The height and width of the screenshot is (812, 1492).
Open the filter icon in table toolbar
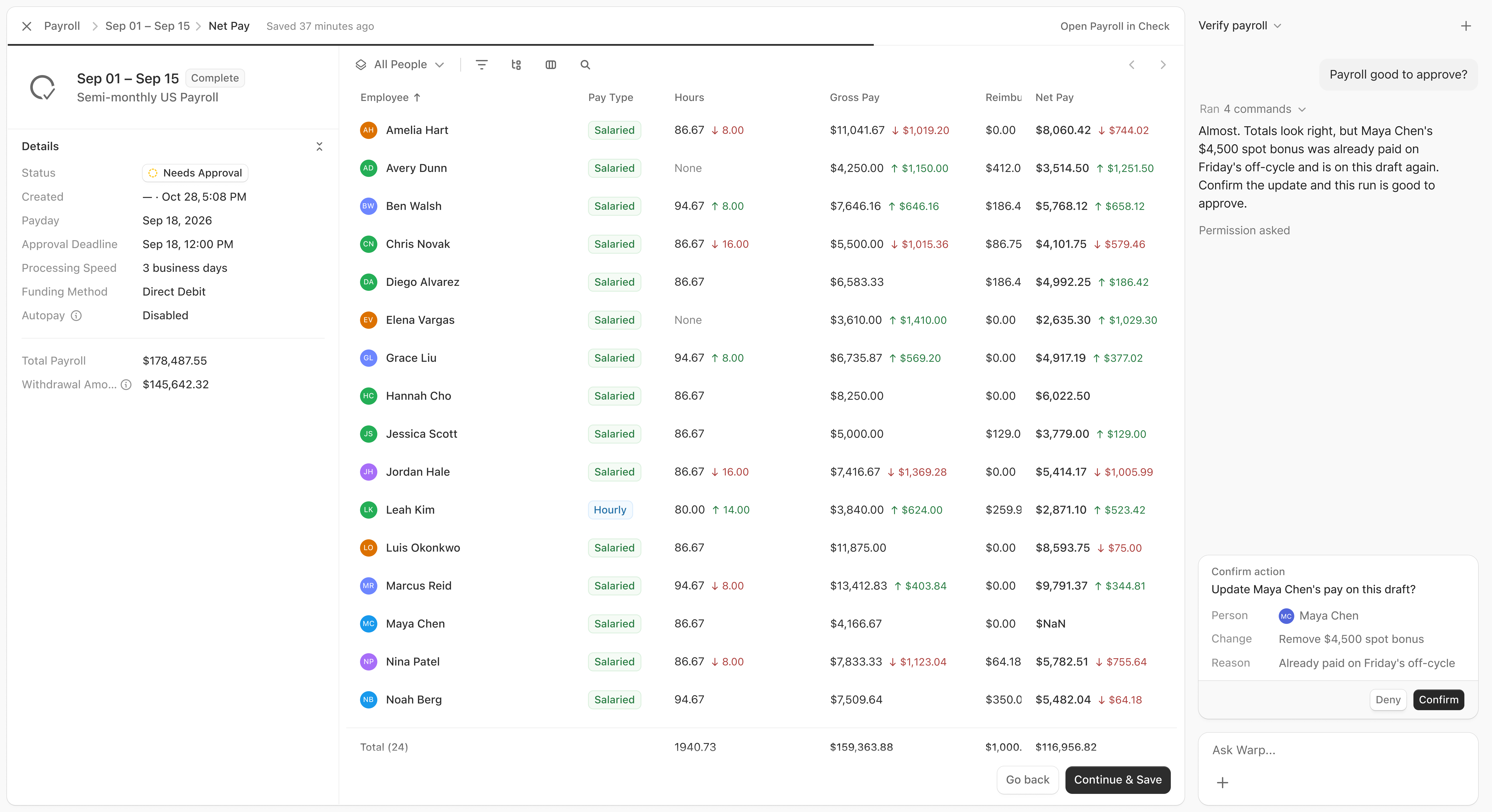coord(481,64)
